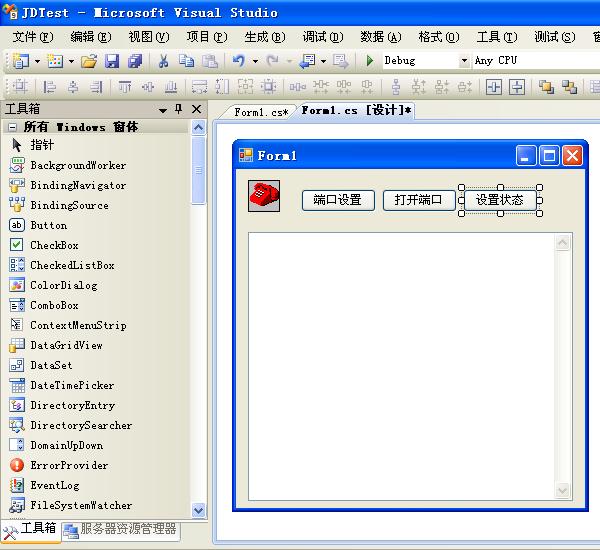The height and width of the screenshot is (550, 600).
Task: Open the Undo history dropdown arrow
Action: [x=255, y=61]
